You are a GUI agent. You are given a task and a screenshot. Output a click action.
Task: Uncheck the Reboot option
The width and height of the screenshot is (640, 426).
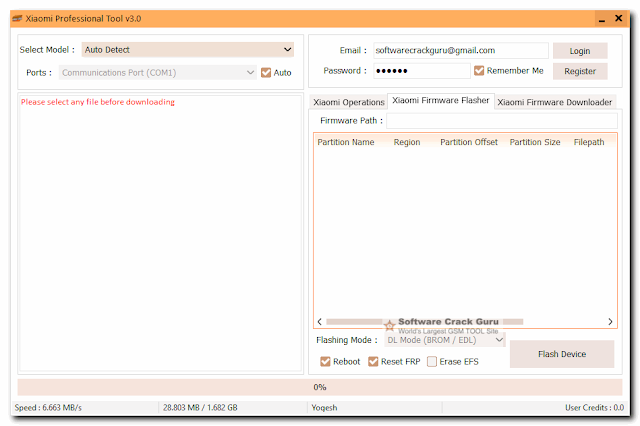tap(325, 362)
